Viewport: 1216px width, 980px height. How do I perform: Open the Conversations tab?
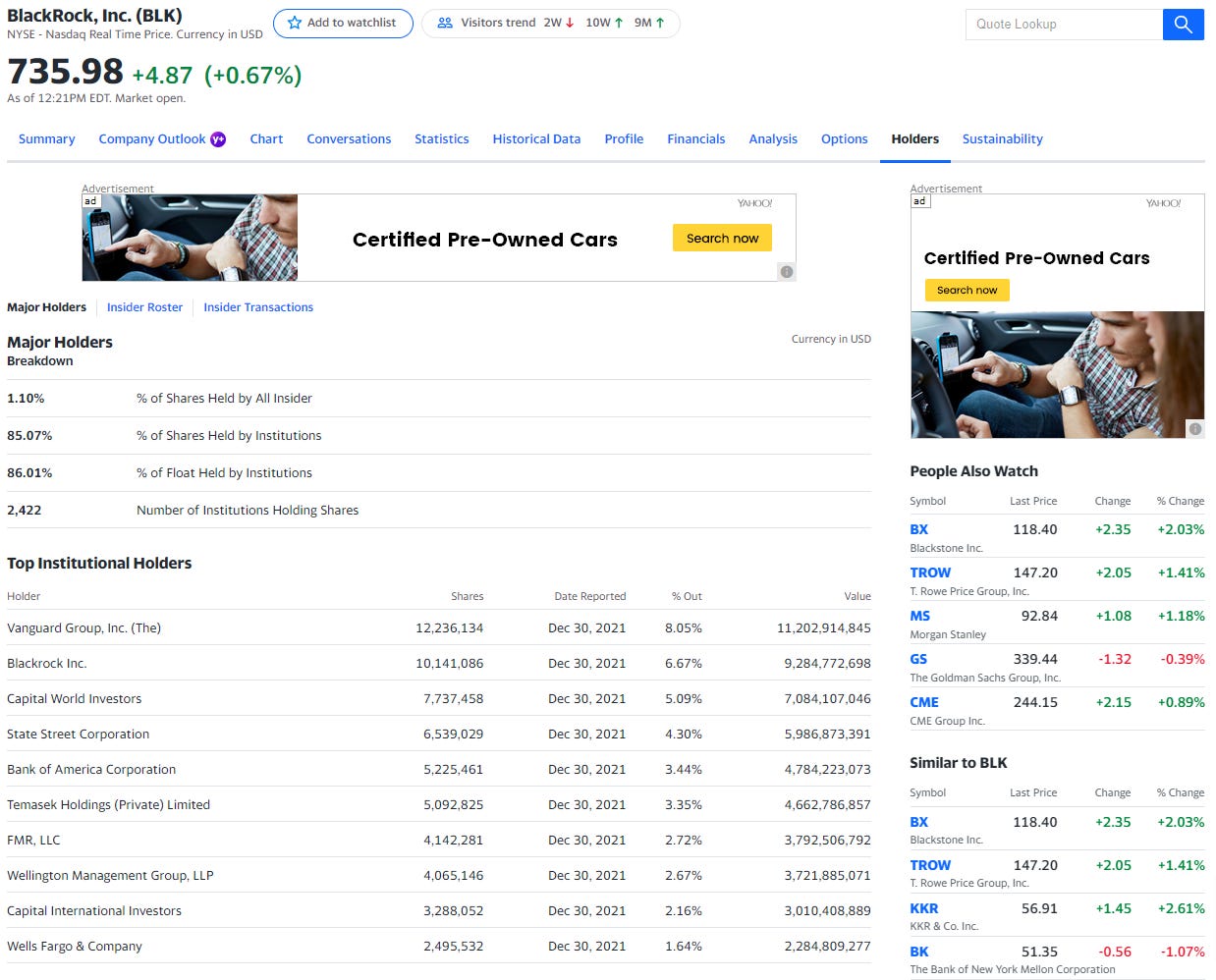coord(349,139)
